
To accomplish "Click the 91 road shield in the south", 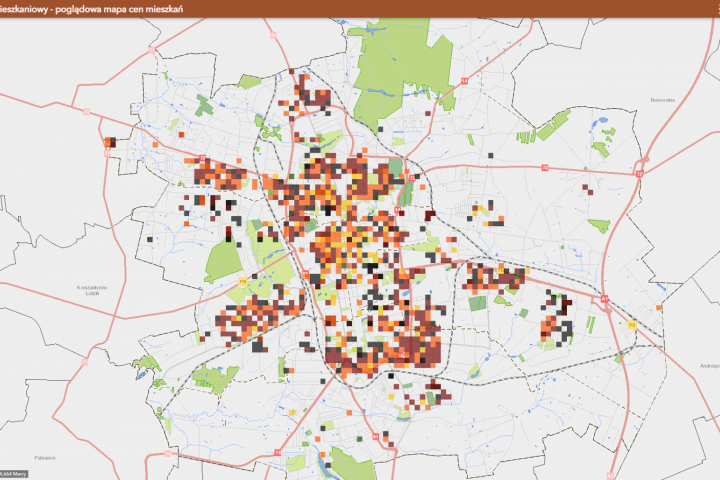I will (376, 436).
